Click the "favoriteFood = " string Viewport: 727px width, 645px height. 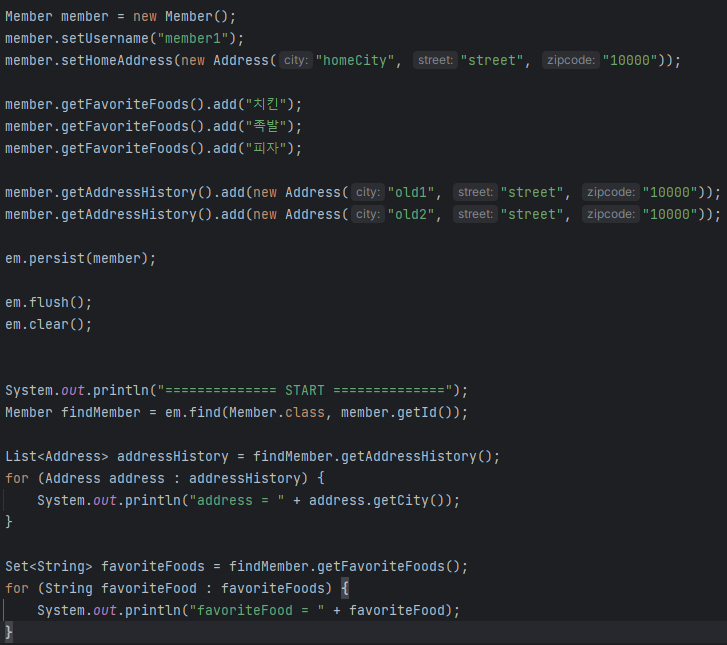click(257, 611)
